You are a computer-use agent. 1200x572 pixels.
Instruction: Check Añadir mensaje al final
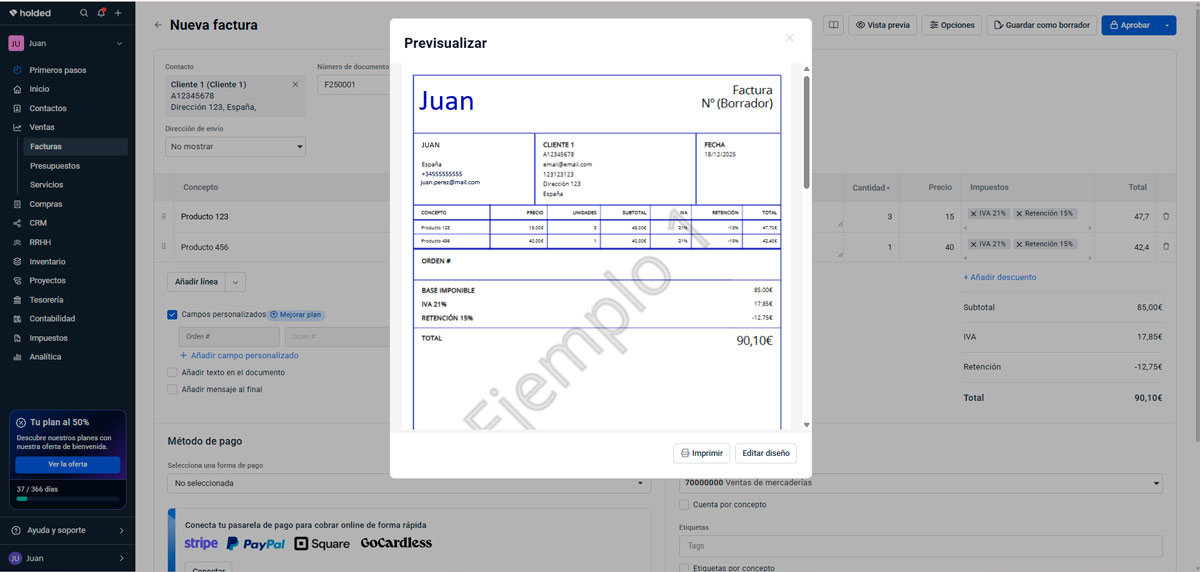172,389
